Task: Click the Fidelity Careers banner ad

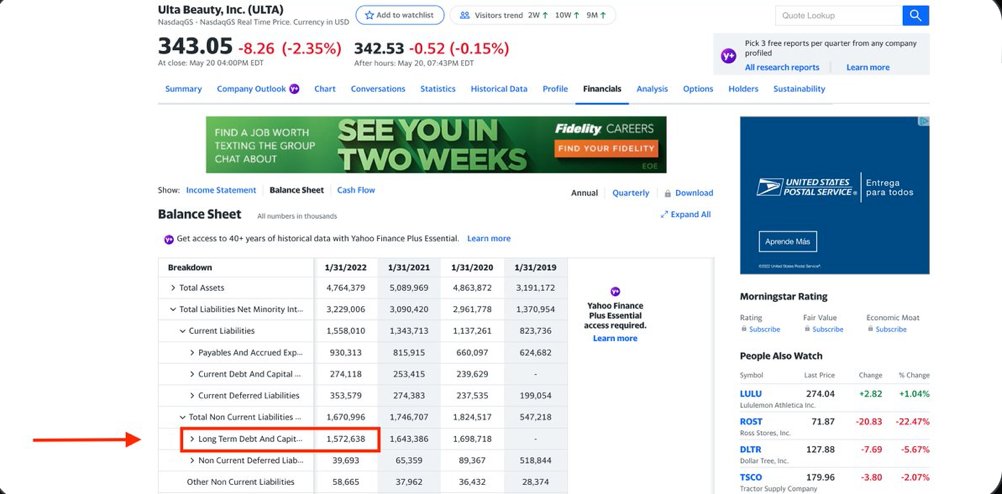Action: coord(436,144)
